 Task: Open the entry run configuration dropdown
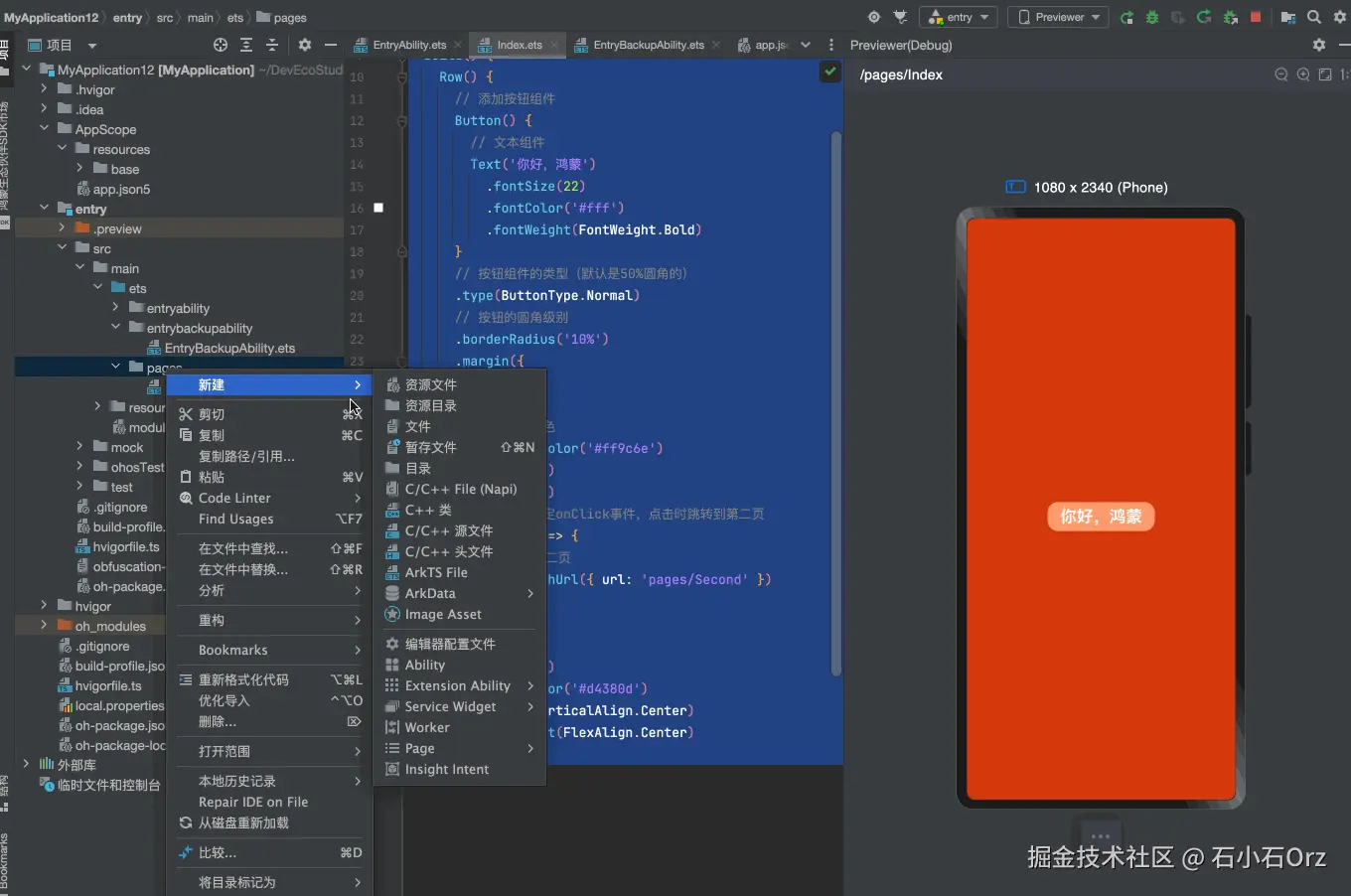960,17
